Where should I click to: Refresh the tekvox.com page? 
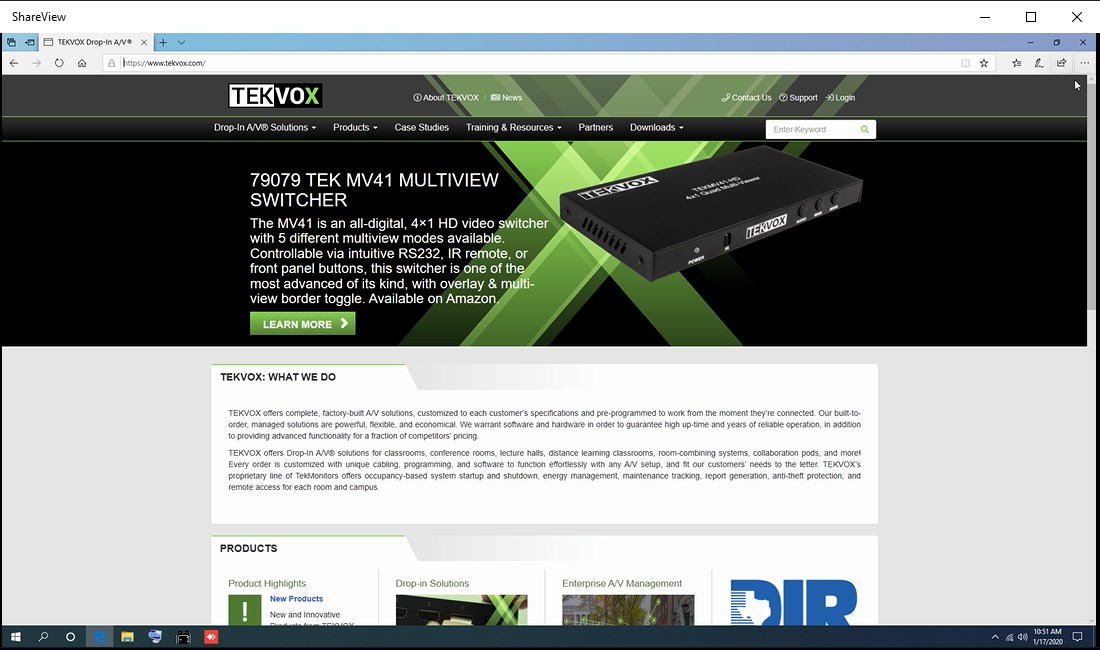[59, 63]
